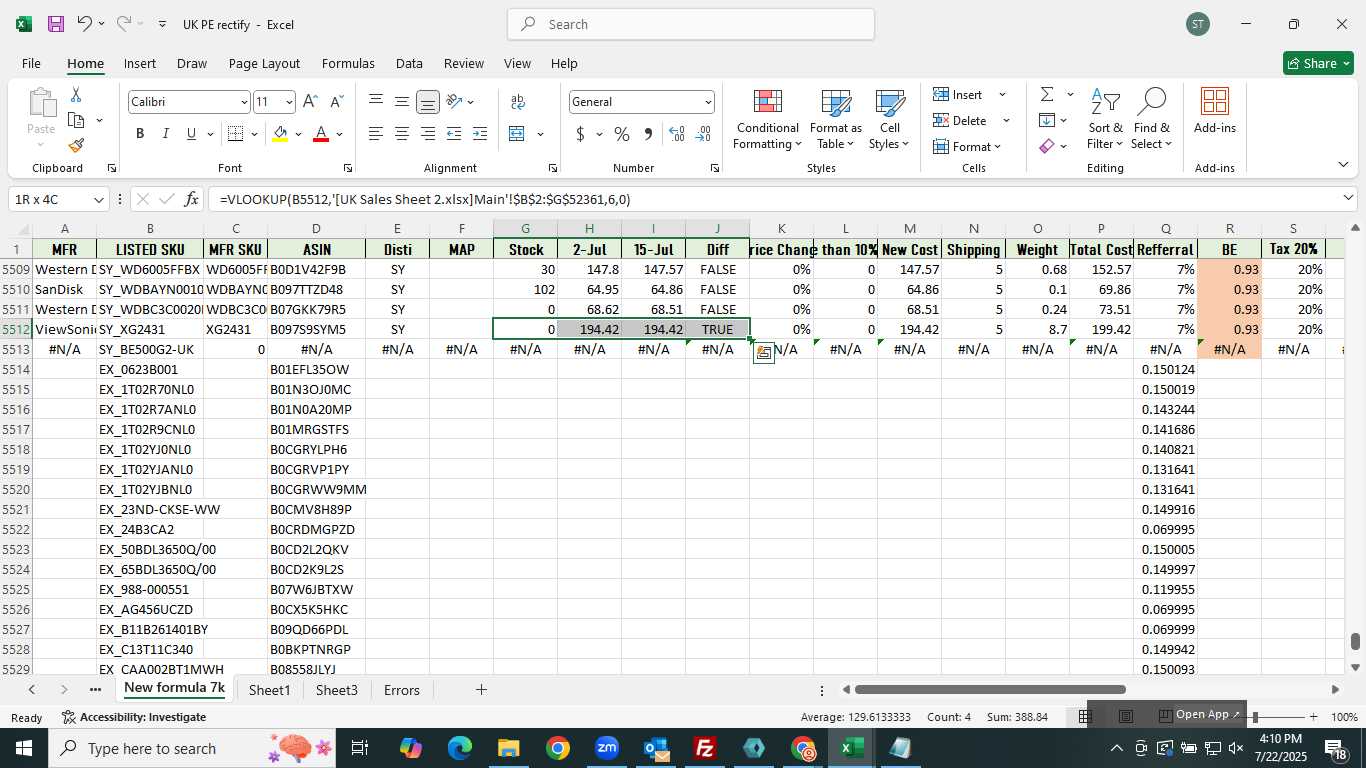Open Cell Styles dropdown
The image size is (1366, 768).
tap(889, 118)
